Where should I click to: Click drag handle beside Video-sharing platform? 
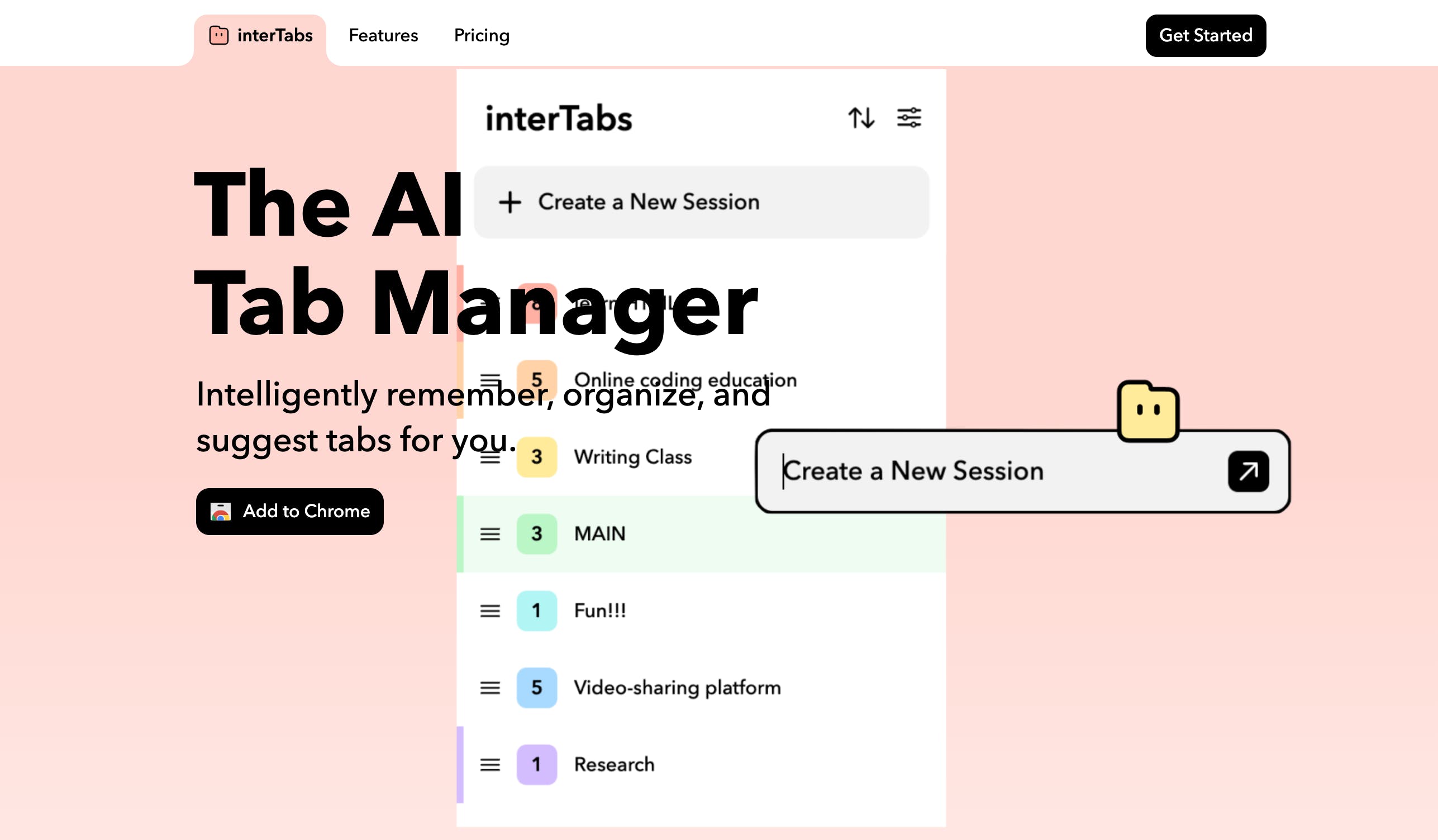pos(489,688)
